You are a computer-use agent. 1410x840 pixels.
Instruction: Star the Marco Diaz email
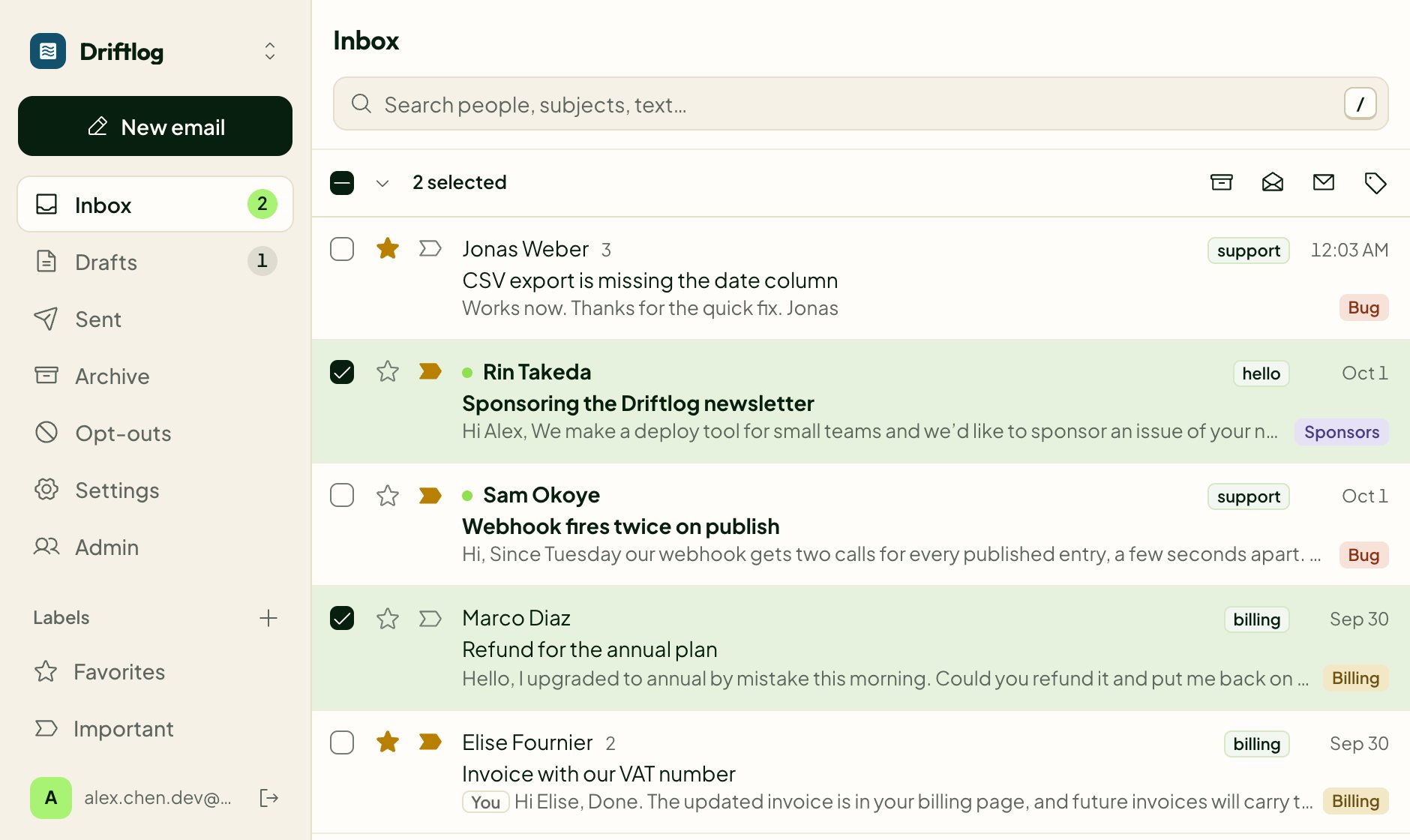tap(388, 618)
